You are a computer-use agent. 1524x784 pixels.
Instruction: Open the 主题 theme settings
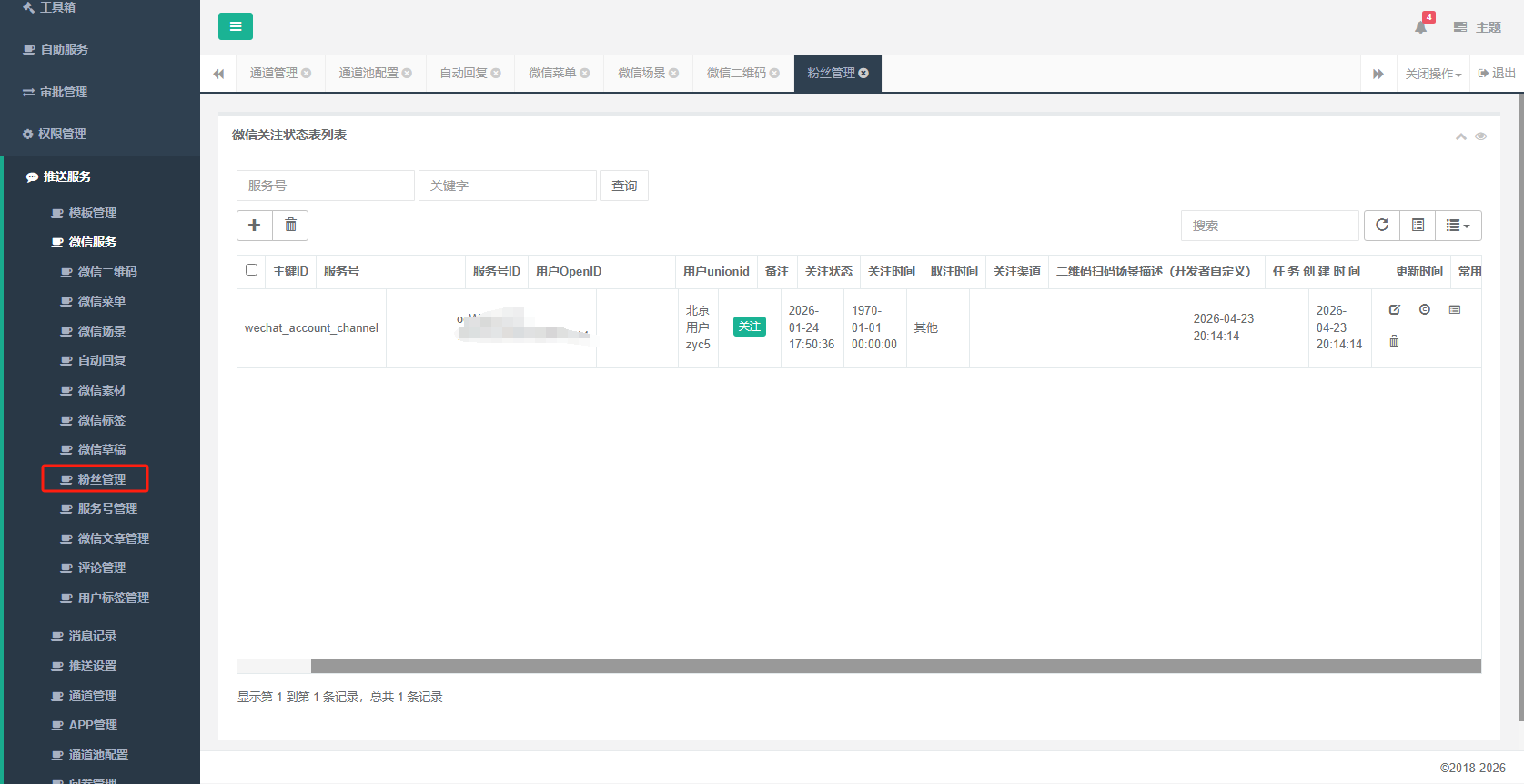point(1478,27)
